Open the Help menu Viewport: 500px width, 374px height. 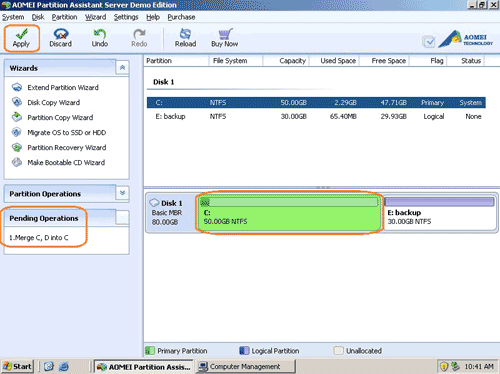[x=153, y=17]
